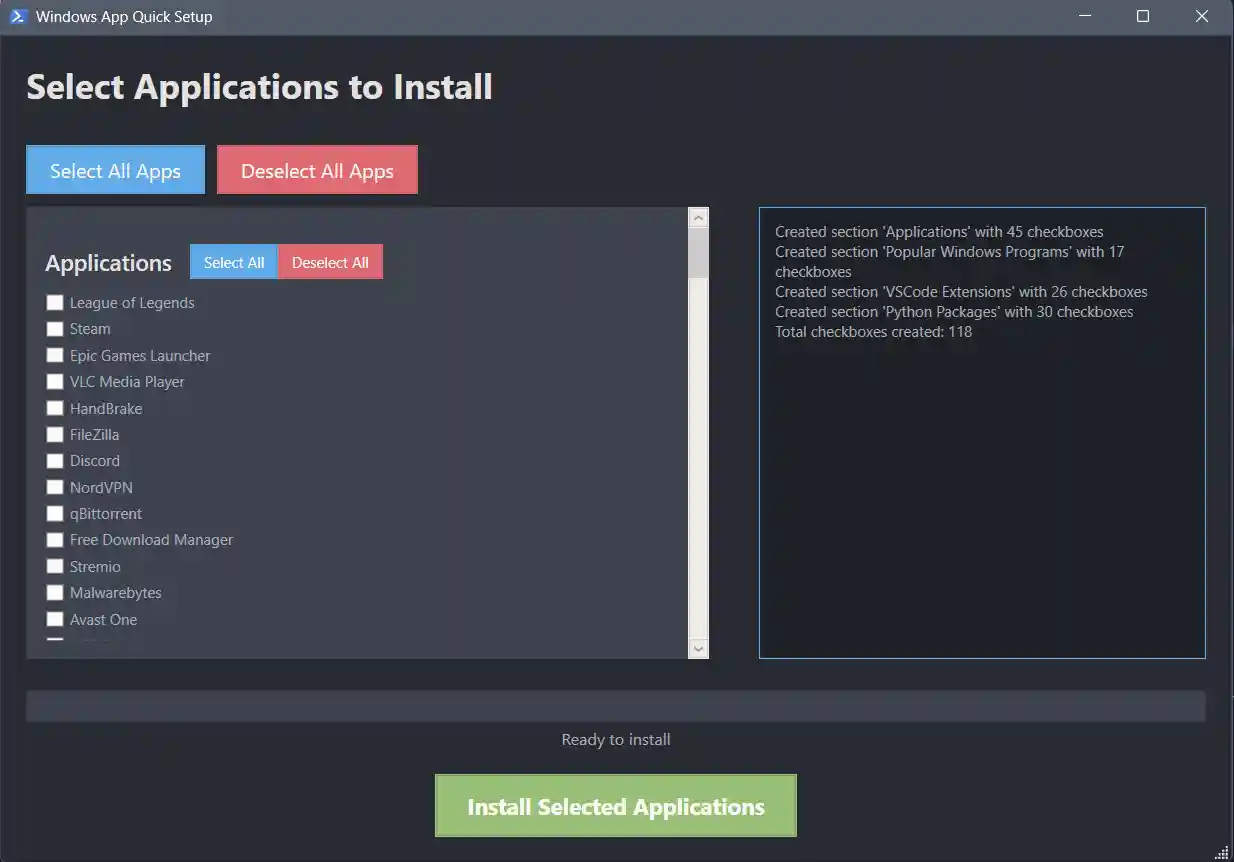1234x862 pixels.
Task: Check VLC Media Player
Action: coord(55,381)
